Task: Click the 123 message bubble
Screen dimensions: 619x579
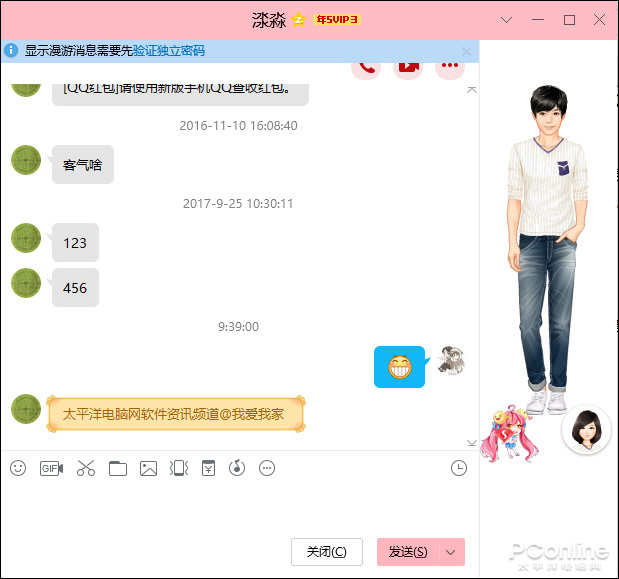Action: (75, 242)
